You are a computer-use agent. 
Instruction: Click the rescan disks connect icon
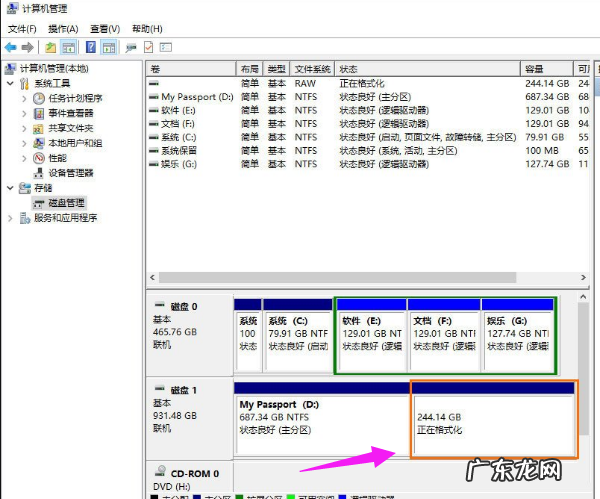click(x=131, y=47)
